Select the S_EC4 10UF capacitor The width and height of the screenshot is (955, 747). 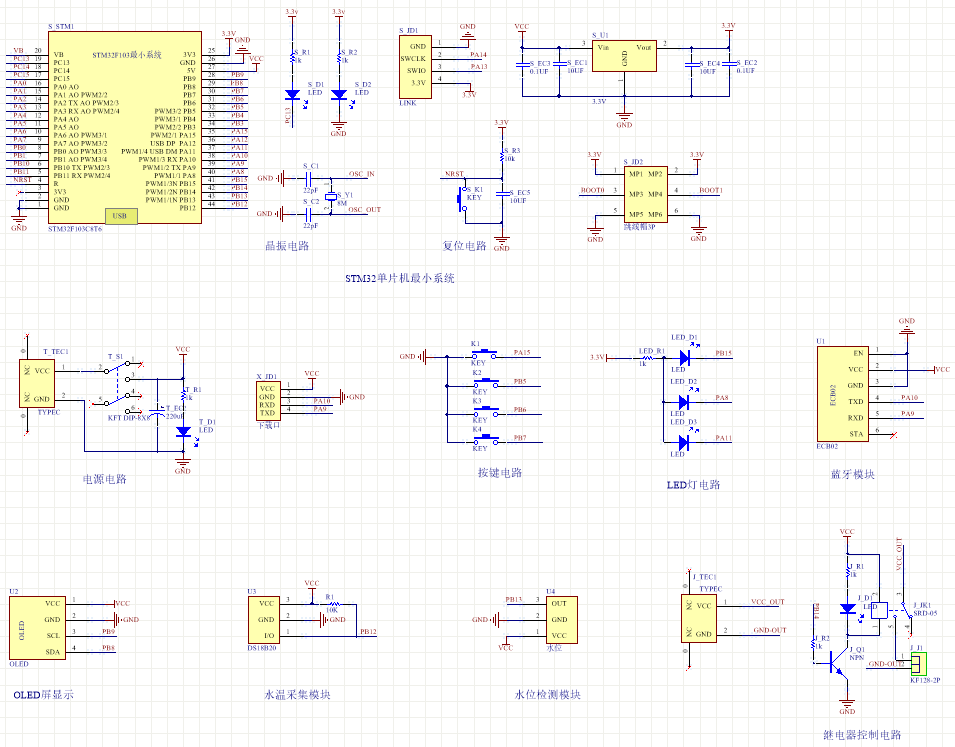click(x=691, y=65)
